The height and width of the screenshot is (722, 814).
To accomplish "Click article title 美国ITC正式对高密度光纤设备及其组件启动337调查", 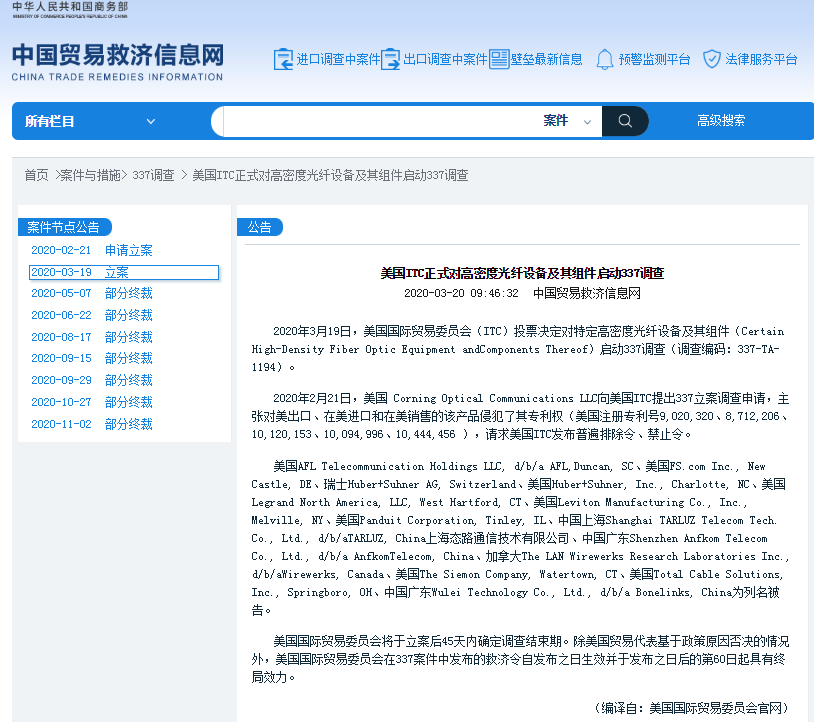I will 522,273.
